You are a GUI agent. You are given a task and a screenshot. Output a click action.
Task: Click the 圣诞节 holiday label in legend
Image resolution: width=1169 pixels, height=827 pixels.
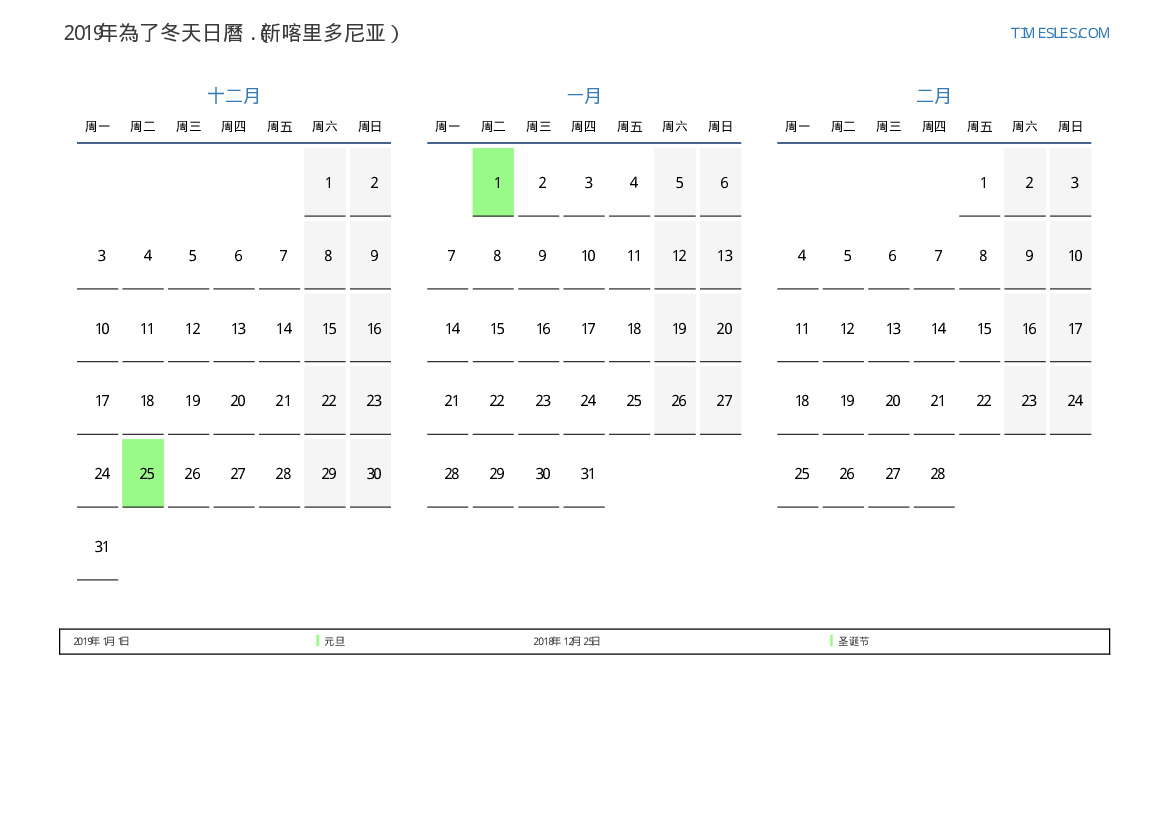point(853,641)
